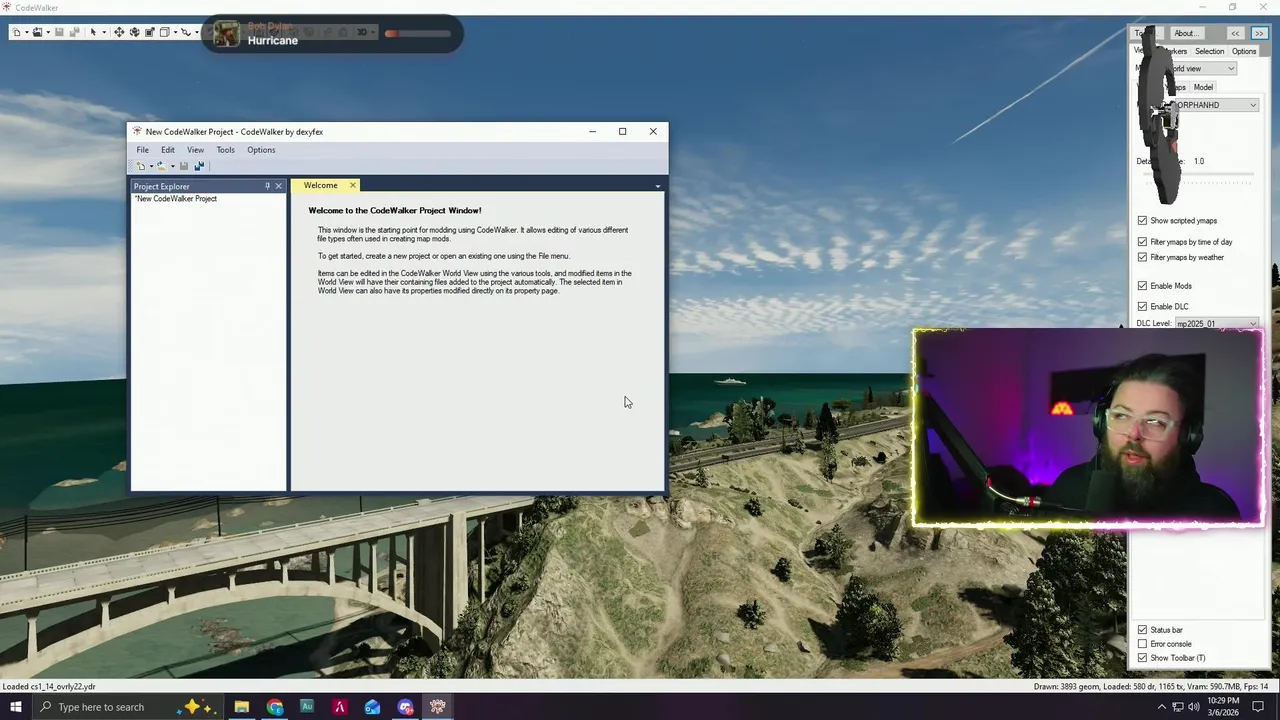
Task: Toggle Enable DLC checkbox
Action: tap(1142, 306)
